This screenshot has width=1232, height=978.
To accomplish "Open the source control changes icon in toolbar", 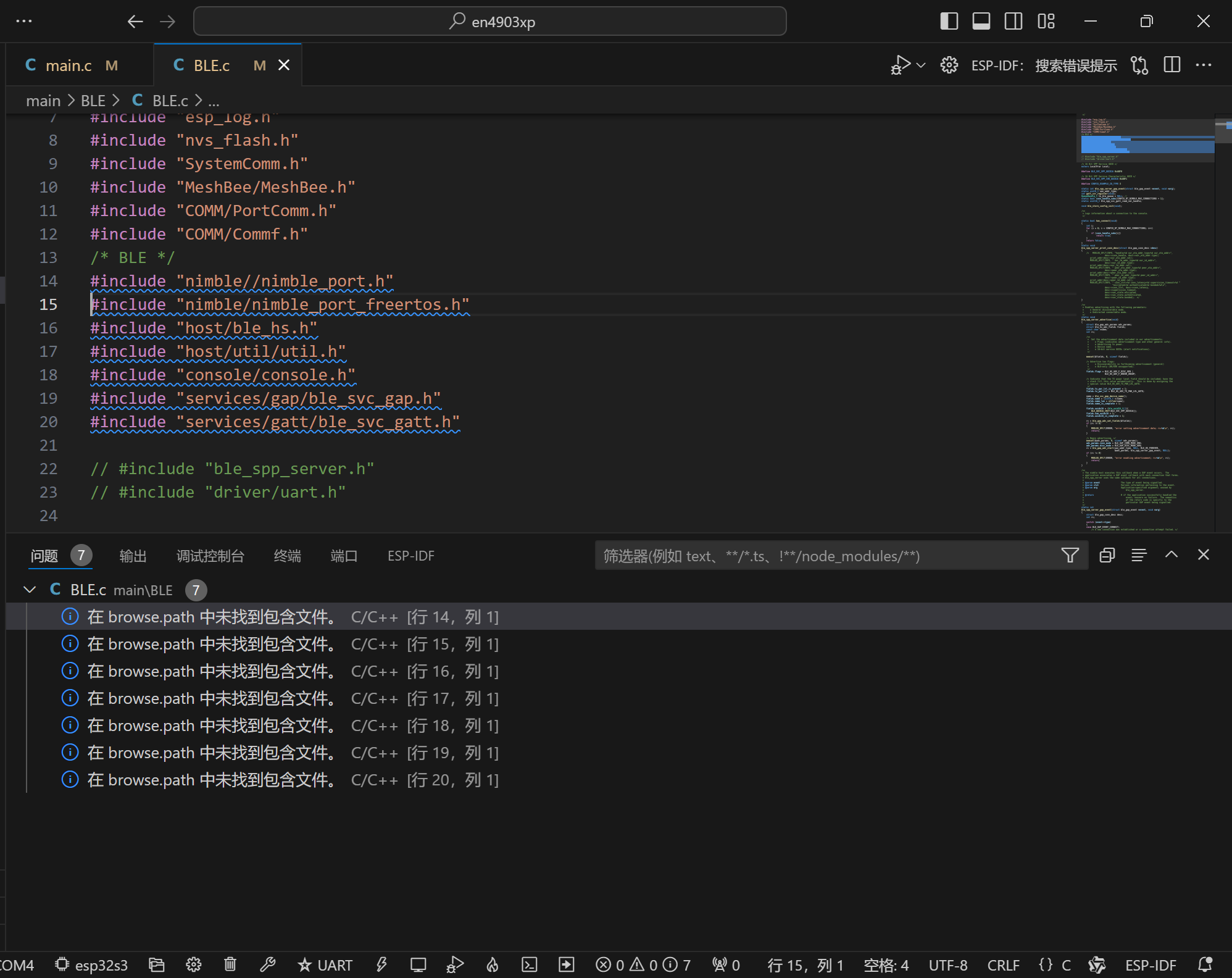I will click(x=1139, y=65).
